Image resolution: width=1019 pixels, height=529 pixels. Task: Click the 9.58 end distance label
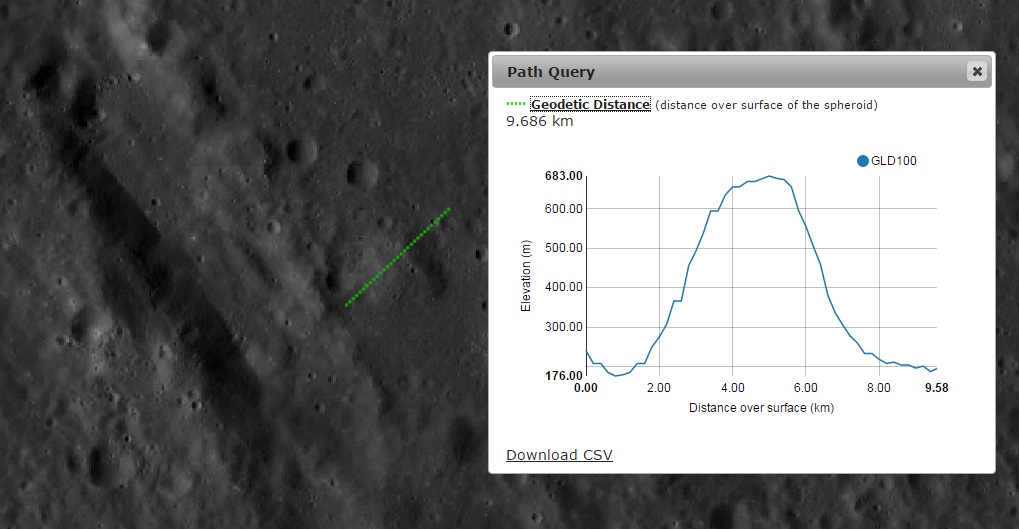[x=936, y=388]
